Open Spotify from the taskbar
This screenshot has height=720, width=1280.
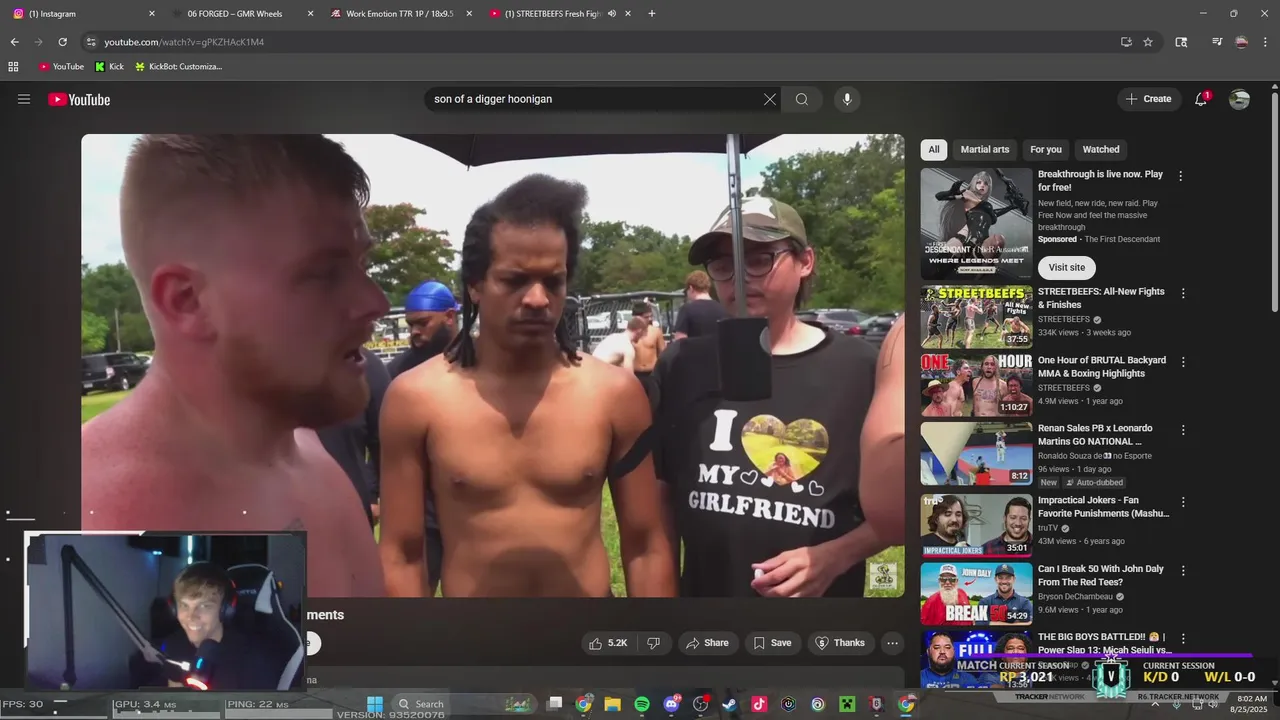(642, 704)
